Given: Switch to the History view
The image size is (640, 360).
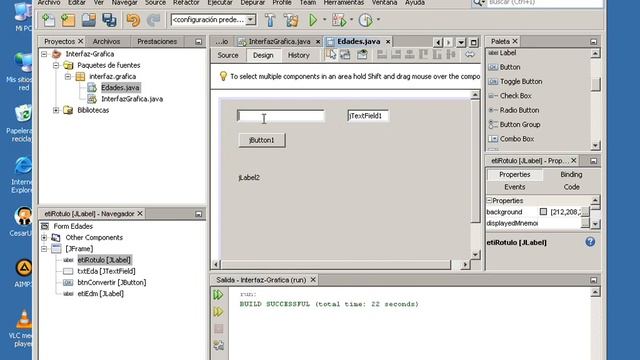Looking at the screenshot, I should [x=298, y=55].
